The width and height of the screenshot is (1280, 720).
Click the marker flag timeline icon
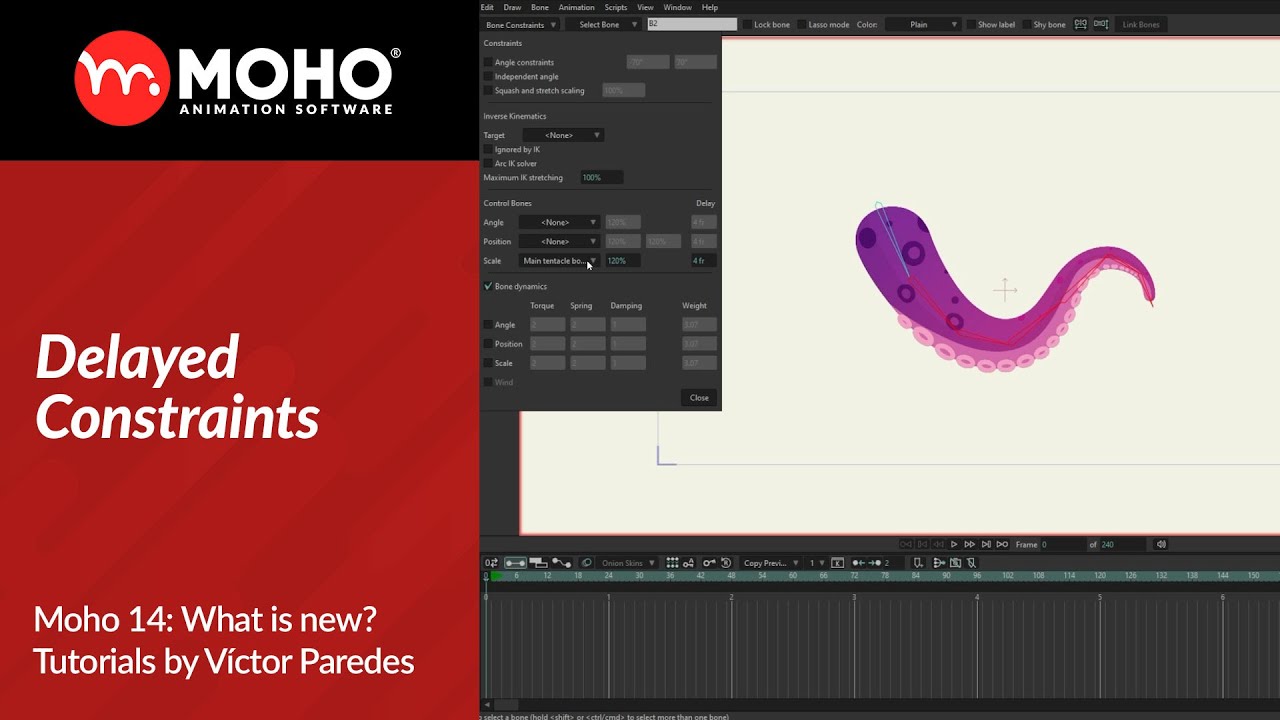[917, 563]
